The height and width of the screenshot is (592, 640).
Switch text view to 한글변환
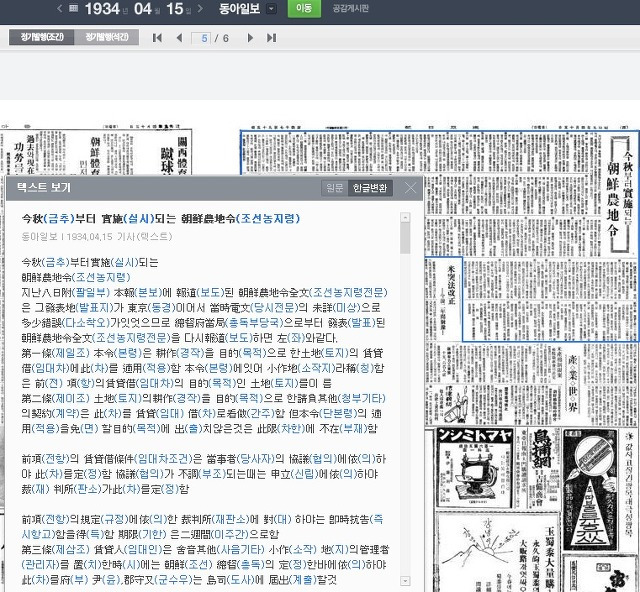point(370,188)
